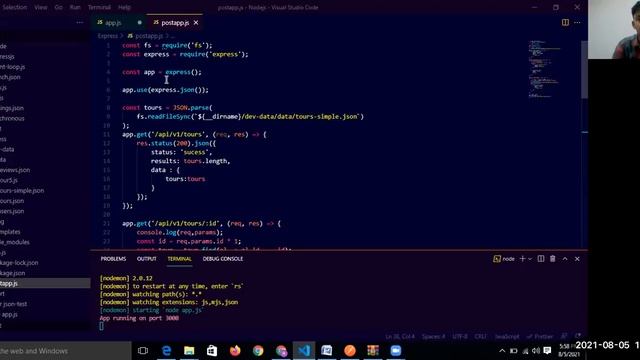Split the editor to the right
Viewport: 640px width, 360px height.
pyautogui.click(x=565, y=22)
